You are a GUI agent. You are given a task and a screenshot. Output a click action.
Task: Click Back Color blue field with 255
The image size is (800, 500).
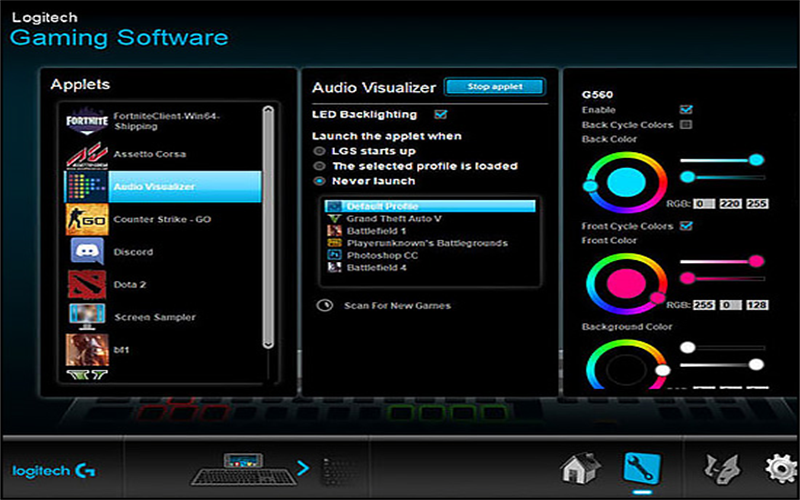tap(757, 204)
